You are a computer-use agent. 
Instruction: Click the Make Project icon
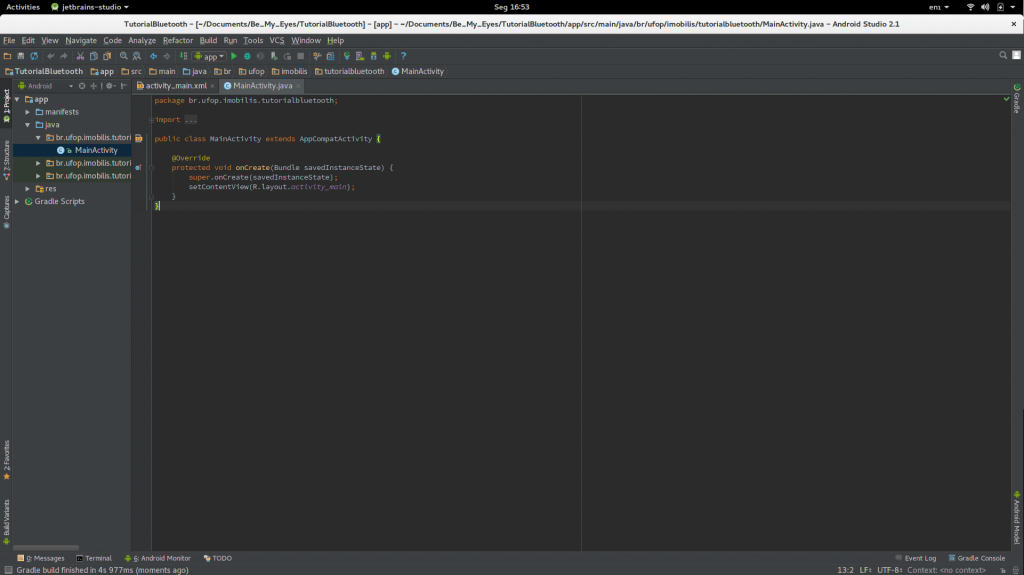tap(184, 56)
